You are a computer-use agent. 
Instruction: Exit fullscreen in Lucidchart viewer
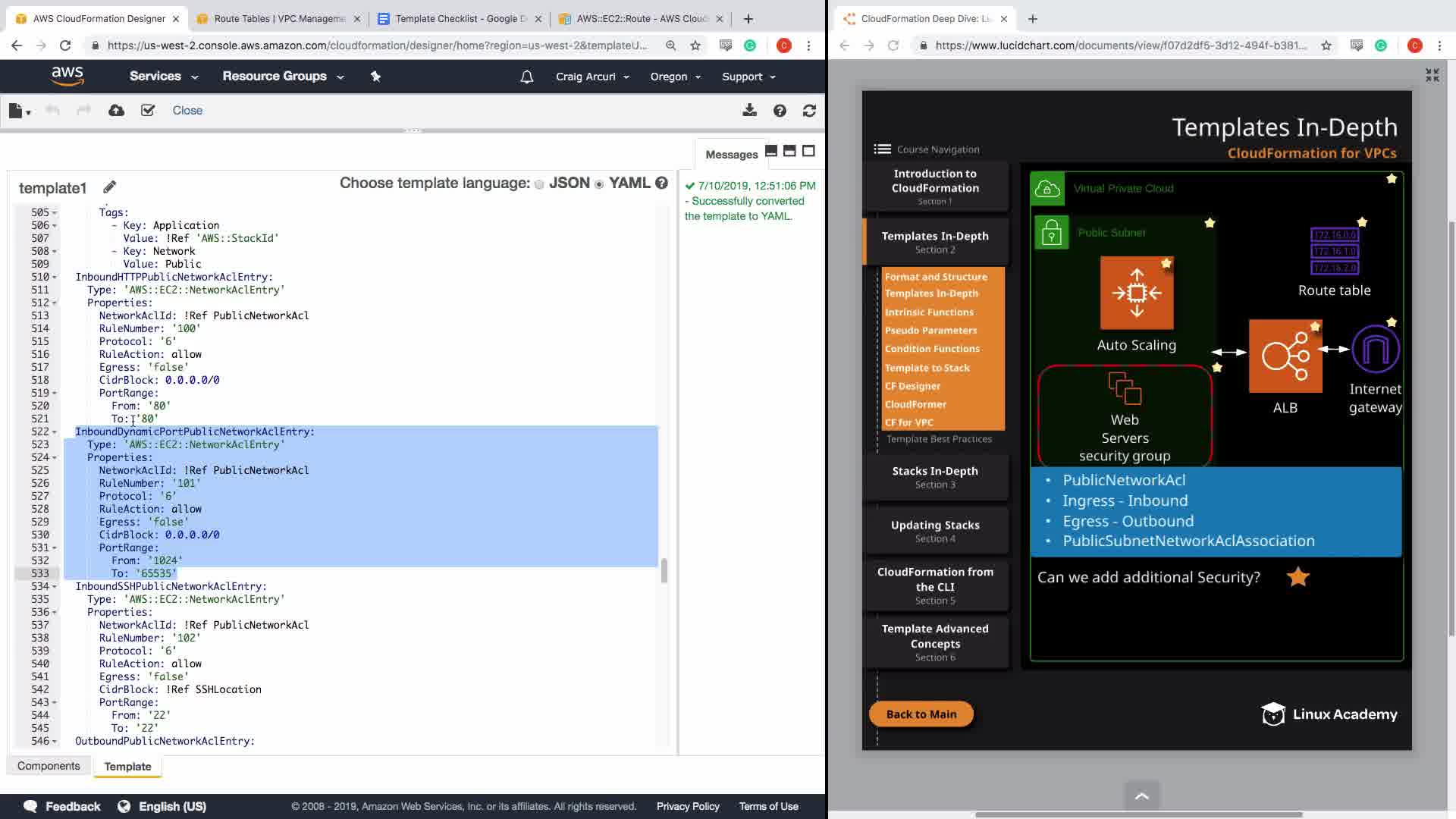click(x=1432, y=75)
